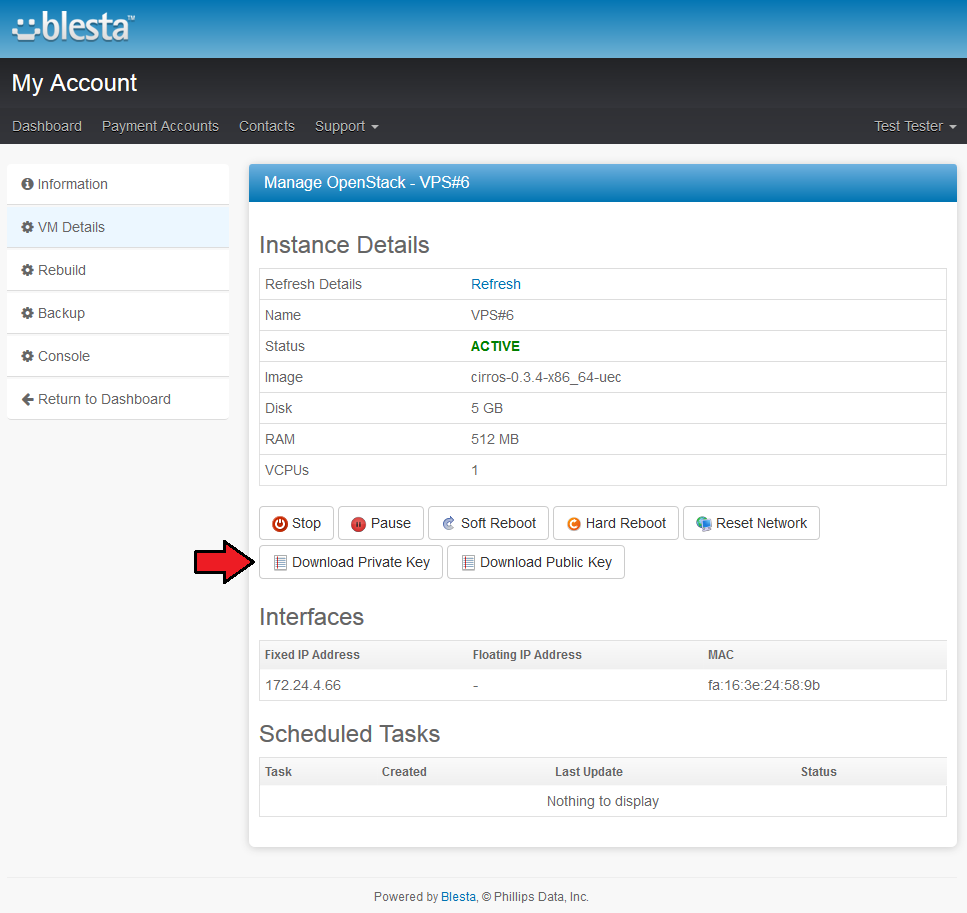Click Return to Dashboard
The image size is (967, 913).
(x=103, y=399)
